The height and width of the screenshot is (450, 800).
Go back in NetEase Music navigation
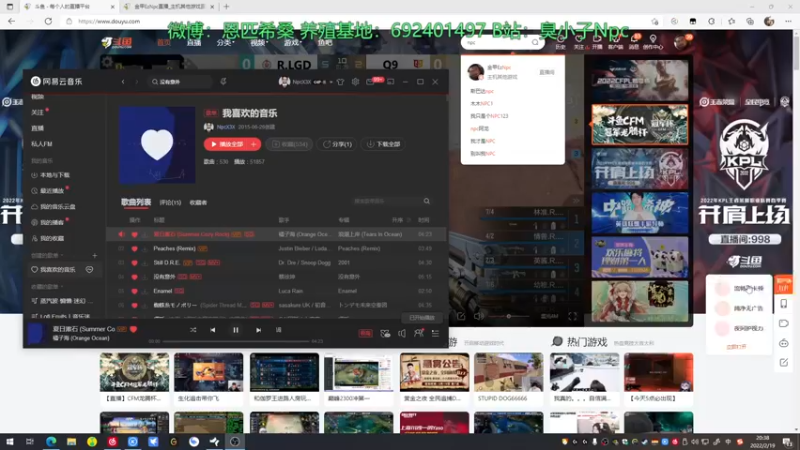coord(123,82)
